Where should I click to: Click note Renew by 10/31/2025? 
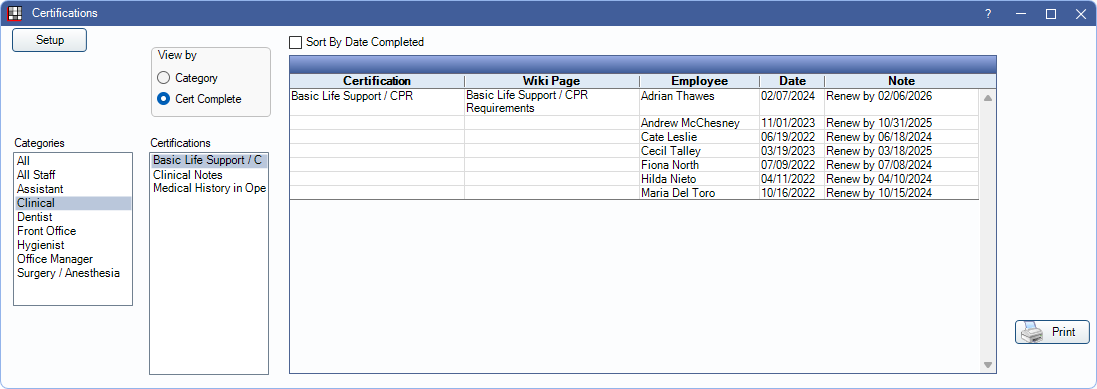(902, 123)
